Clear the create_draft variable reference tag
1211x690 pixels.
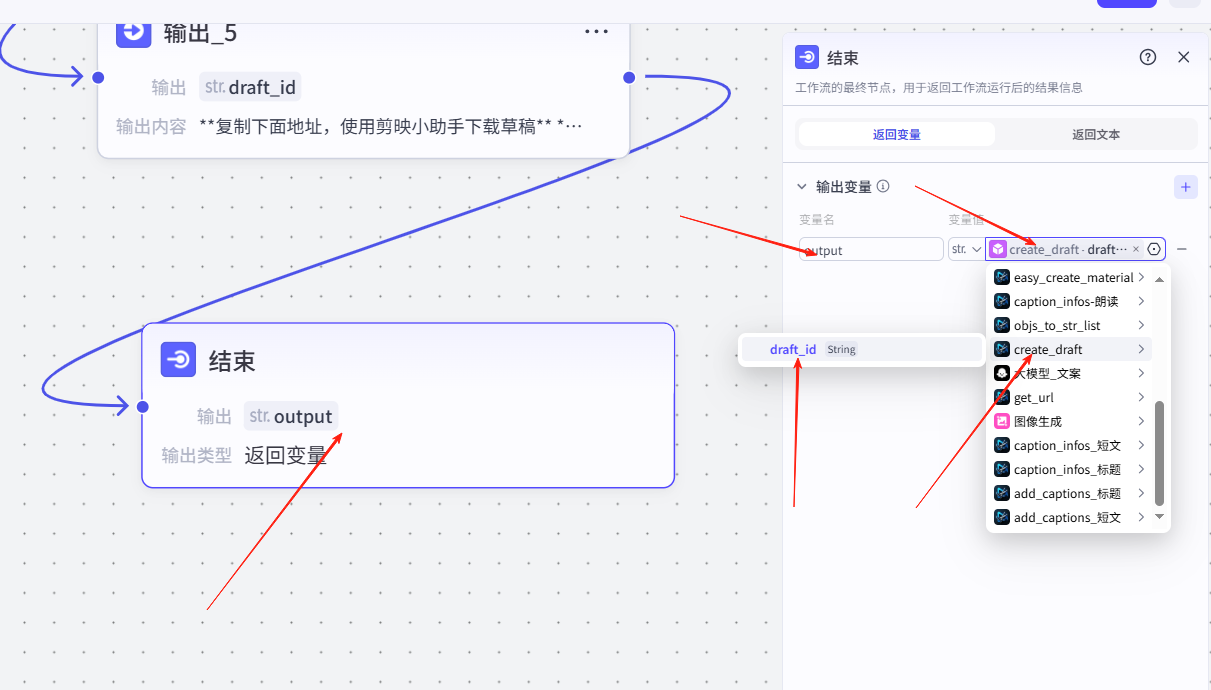pyautogui.click(x=1136, y=249)
